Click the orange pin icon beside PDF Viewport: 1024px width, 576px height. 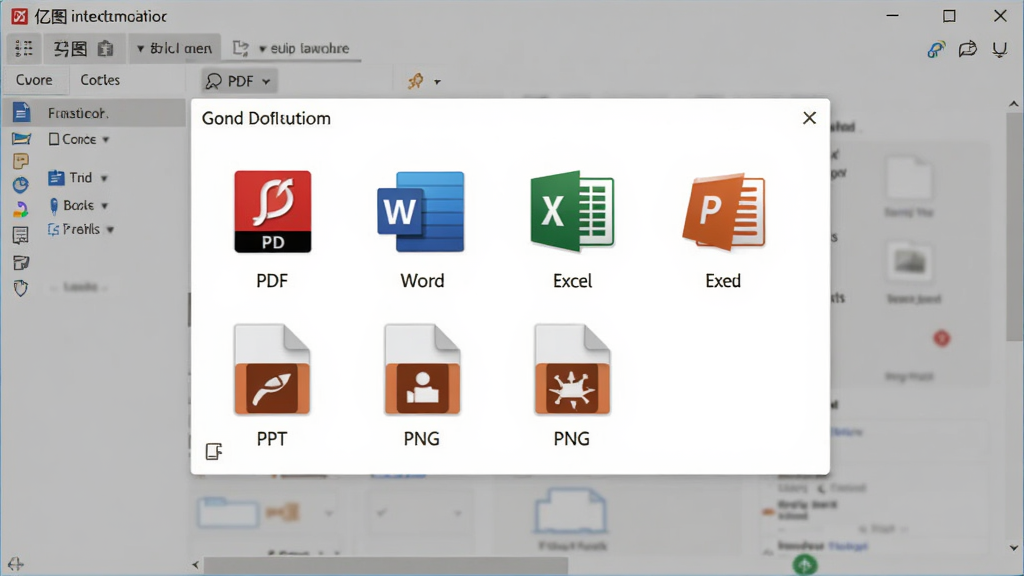[x=415, y=81]
